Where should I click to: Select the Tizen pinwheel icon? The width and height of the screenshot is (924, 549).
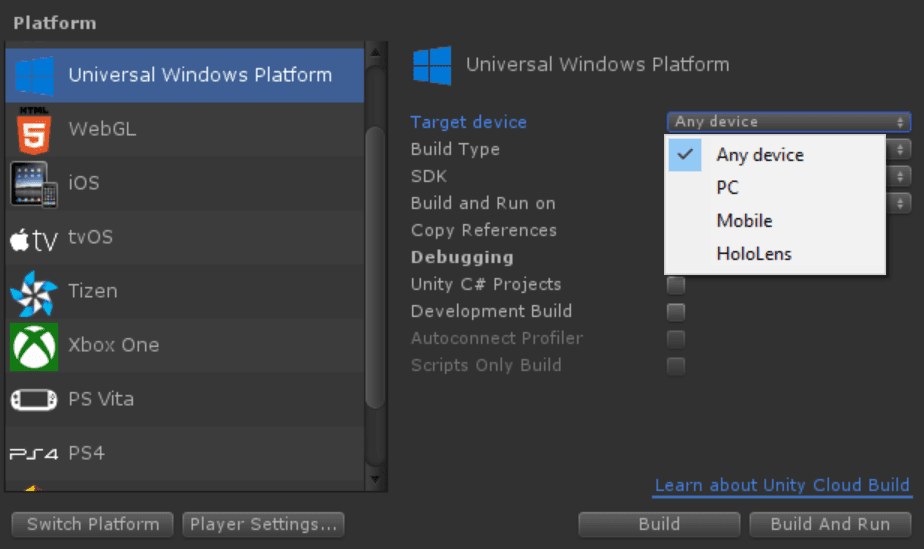tap(34, 293)
